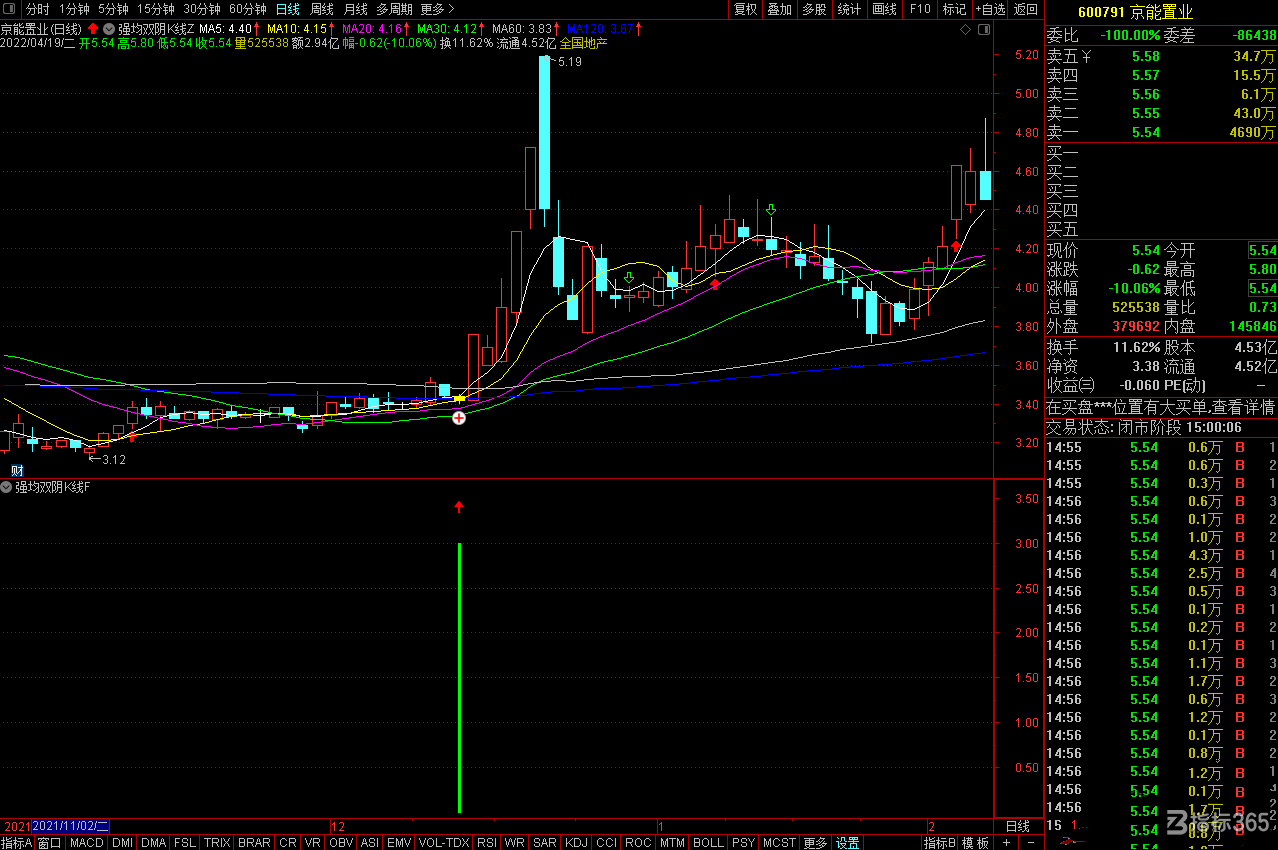Click the 叠加 button
The image size is (1278, 850).
point(779,9)
